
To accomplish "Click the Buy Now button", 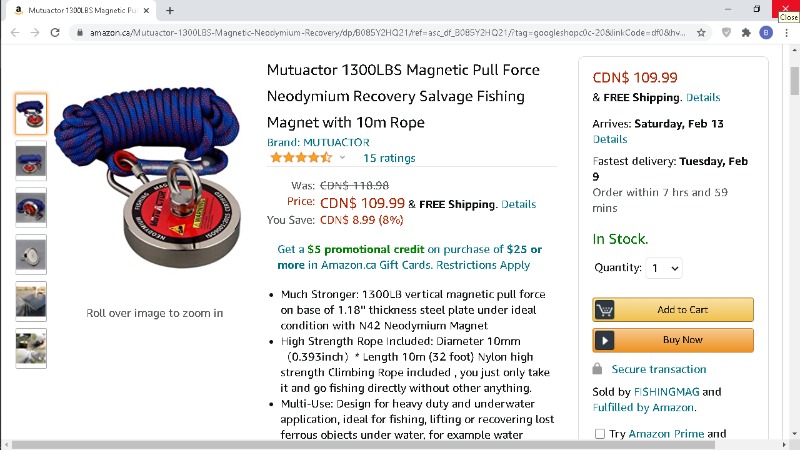I will [672, 340].
